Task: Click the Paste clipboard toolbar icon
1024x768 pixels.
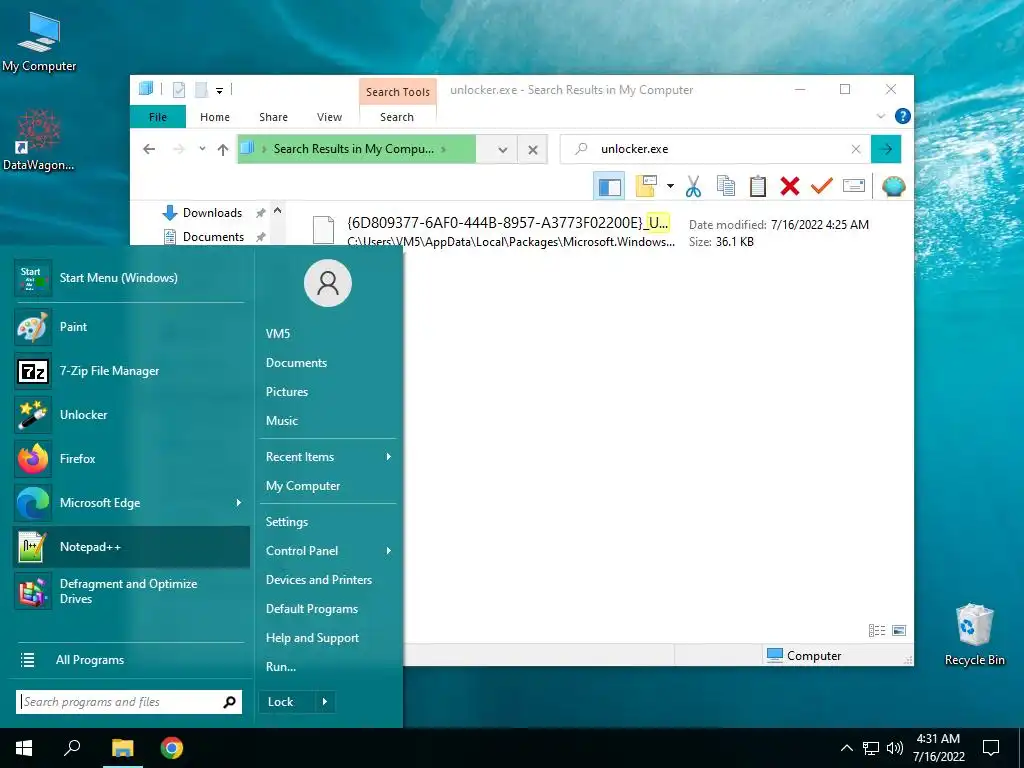Action: (758, 187)
